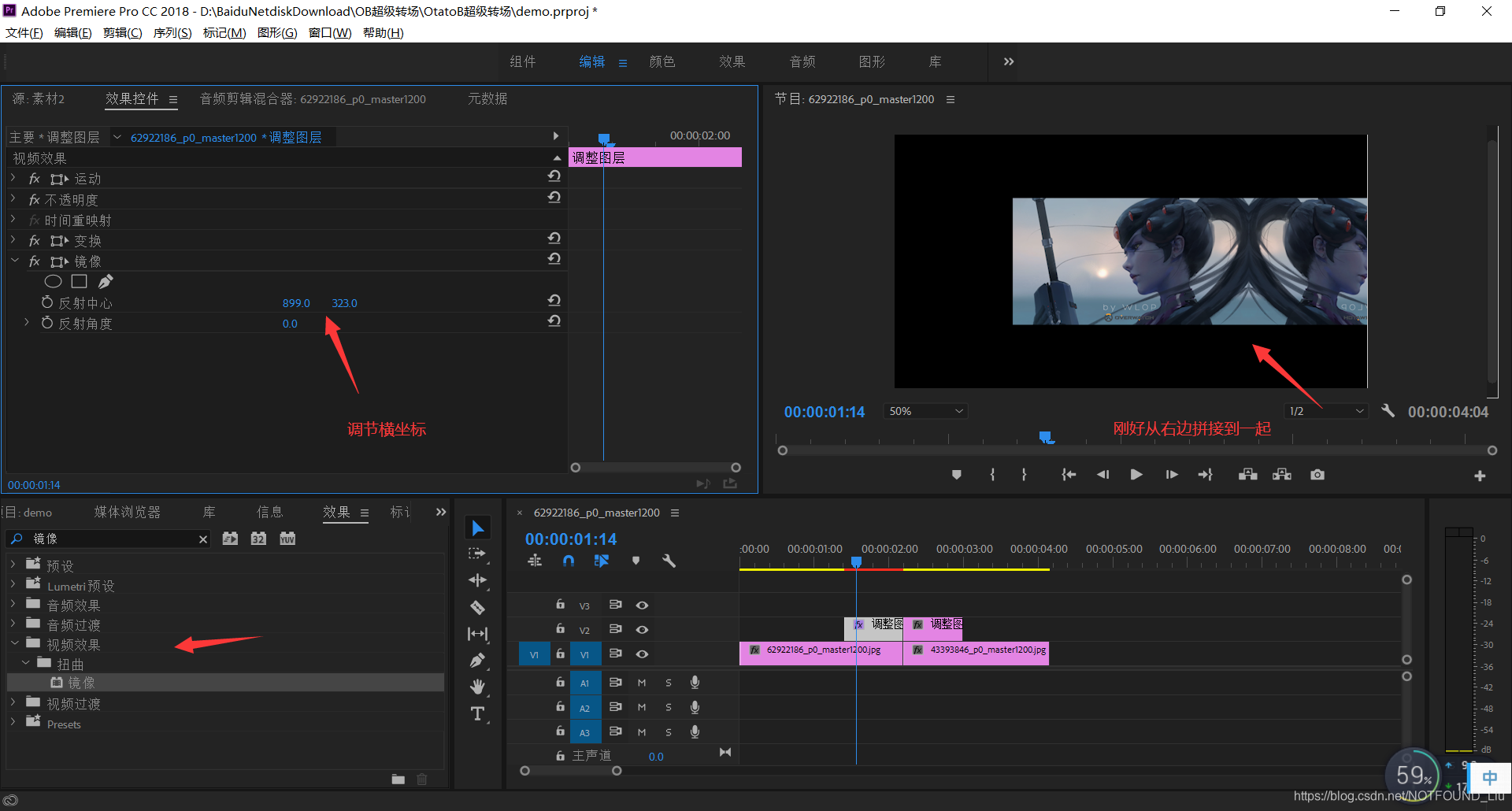Add marker in the timeline panel
This screenshot has width=1512, height=811.
pos(636,561)
